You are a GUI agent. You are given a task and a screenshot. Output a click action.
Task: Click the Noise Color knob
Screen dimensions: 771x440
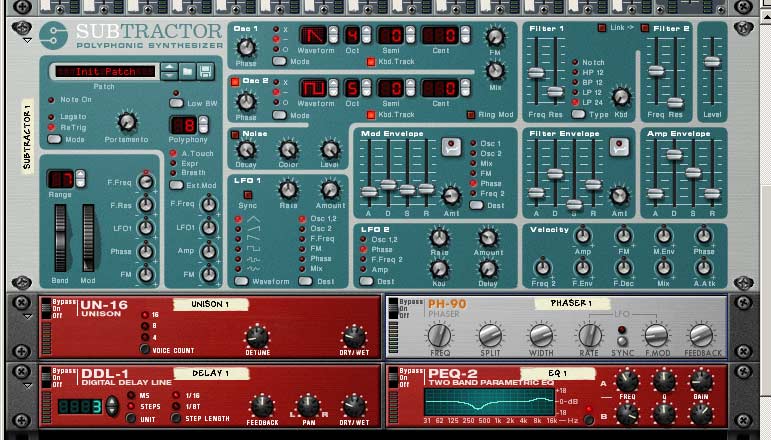[x=288, y=150]
